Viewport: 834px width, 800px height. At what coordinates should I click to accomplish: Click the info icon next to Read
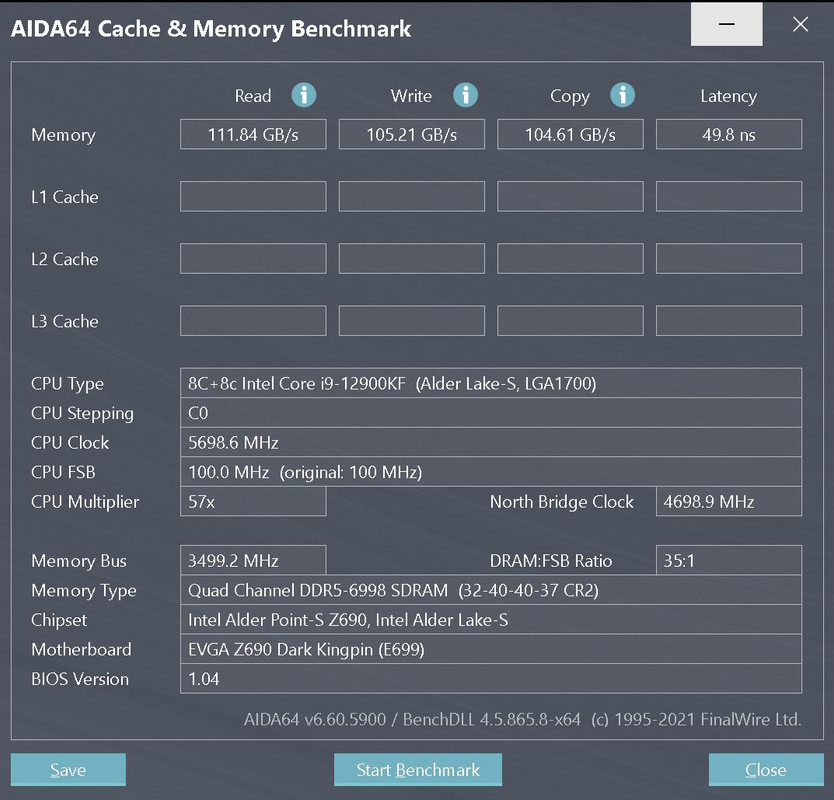coord(304,95)
